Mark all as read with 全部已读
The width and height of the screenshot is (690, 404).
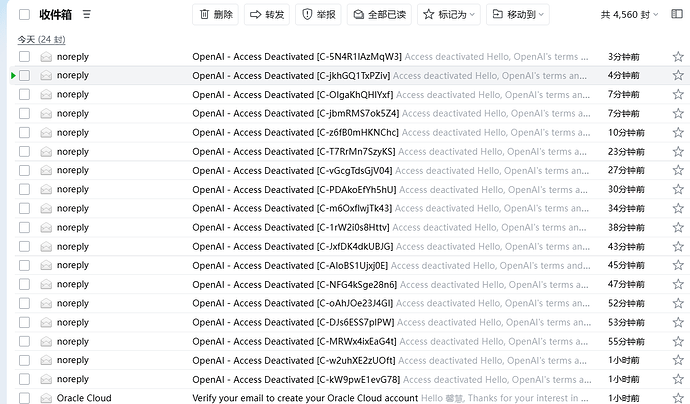tap(379, 15)
